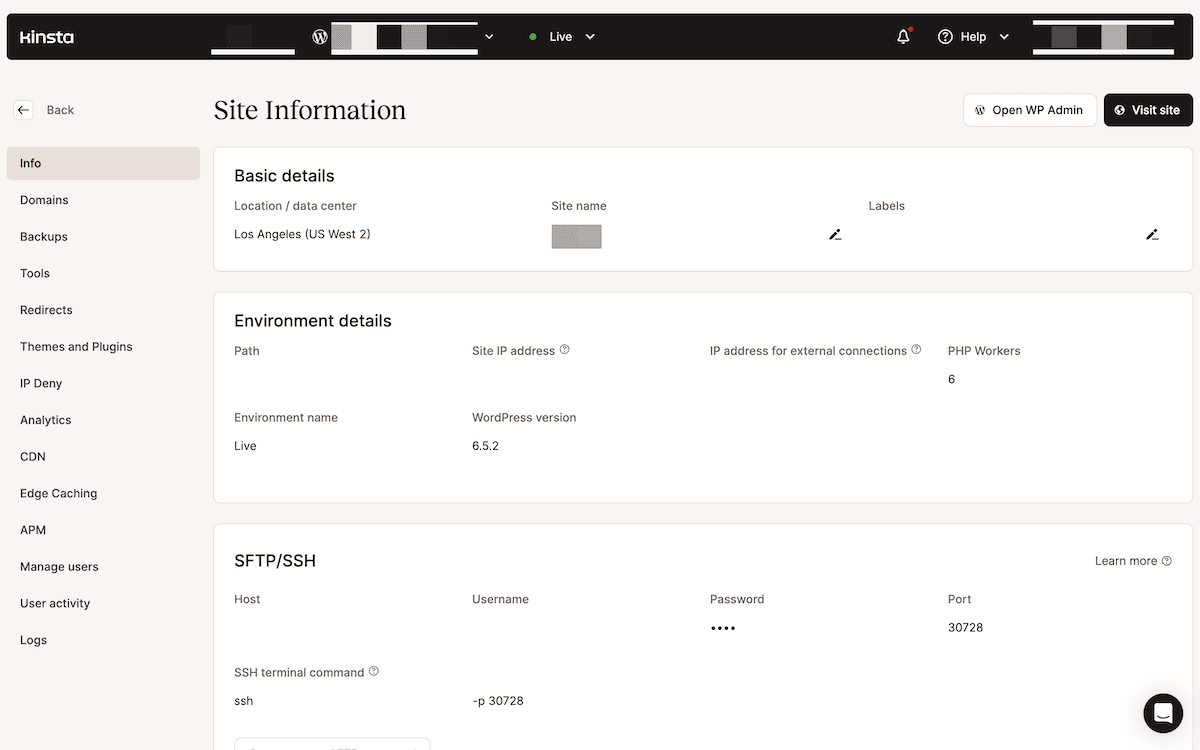Click the Back link text
This screenshot has width=1200, height=750.
pos(60,110)
